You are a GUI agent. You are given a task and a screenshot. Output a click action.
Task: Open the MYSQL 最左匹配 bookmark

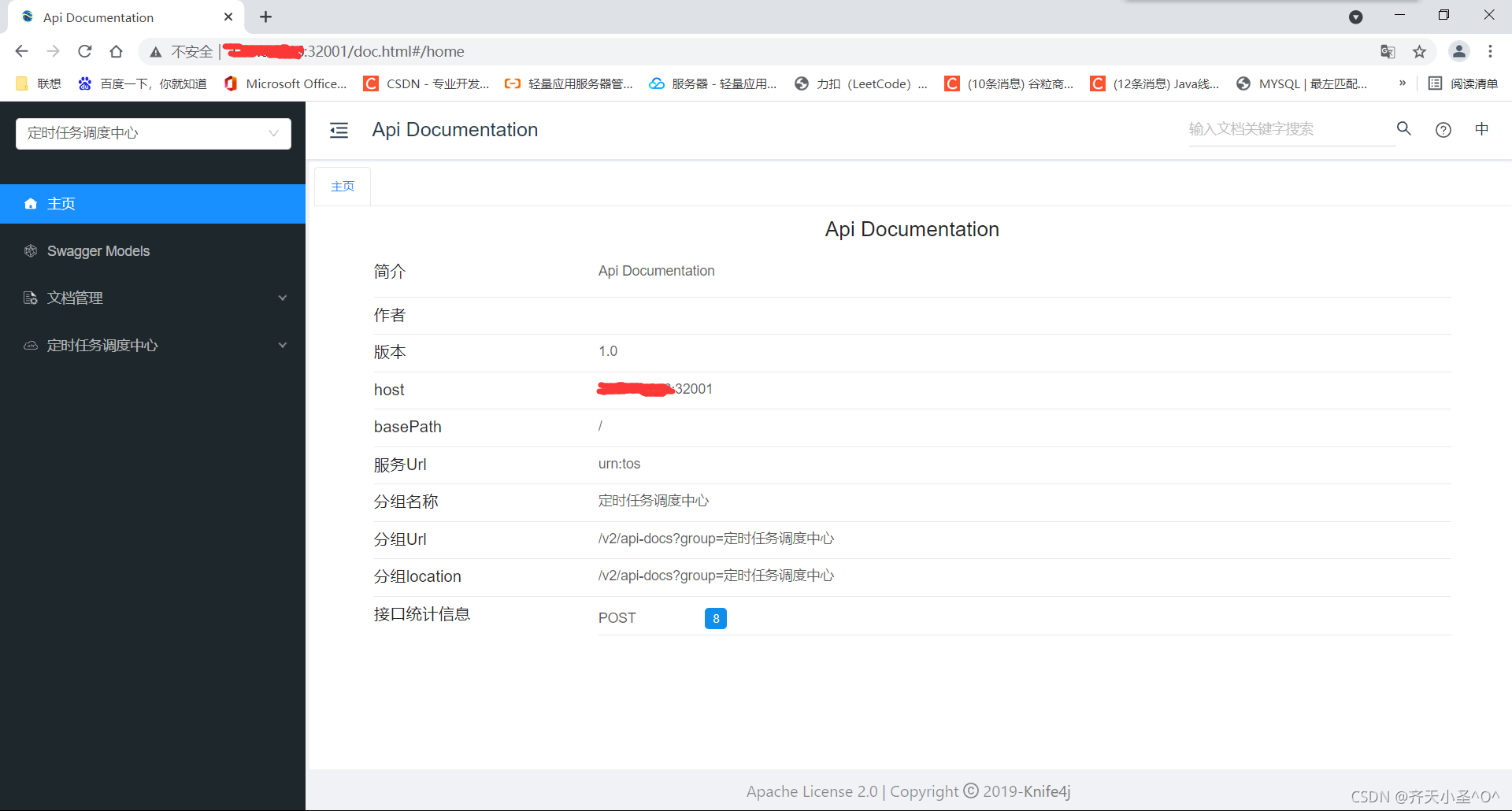coord(1302,83)
